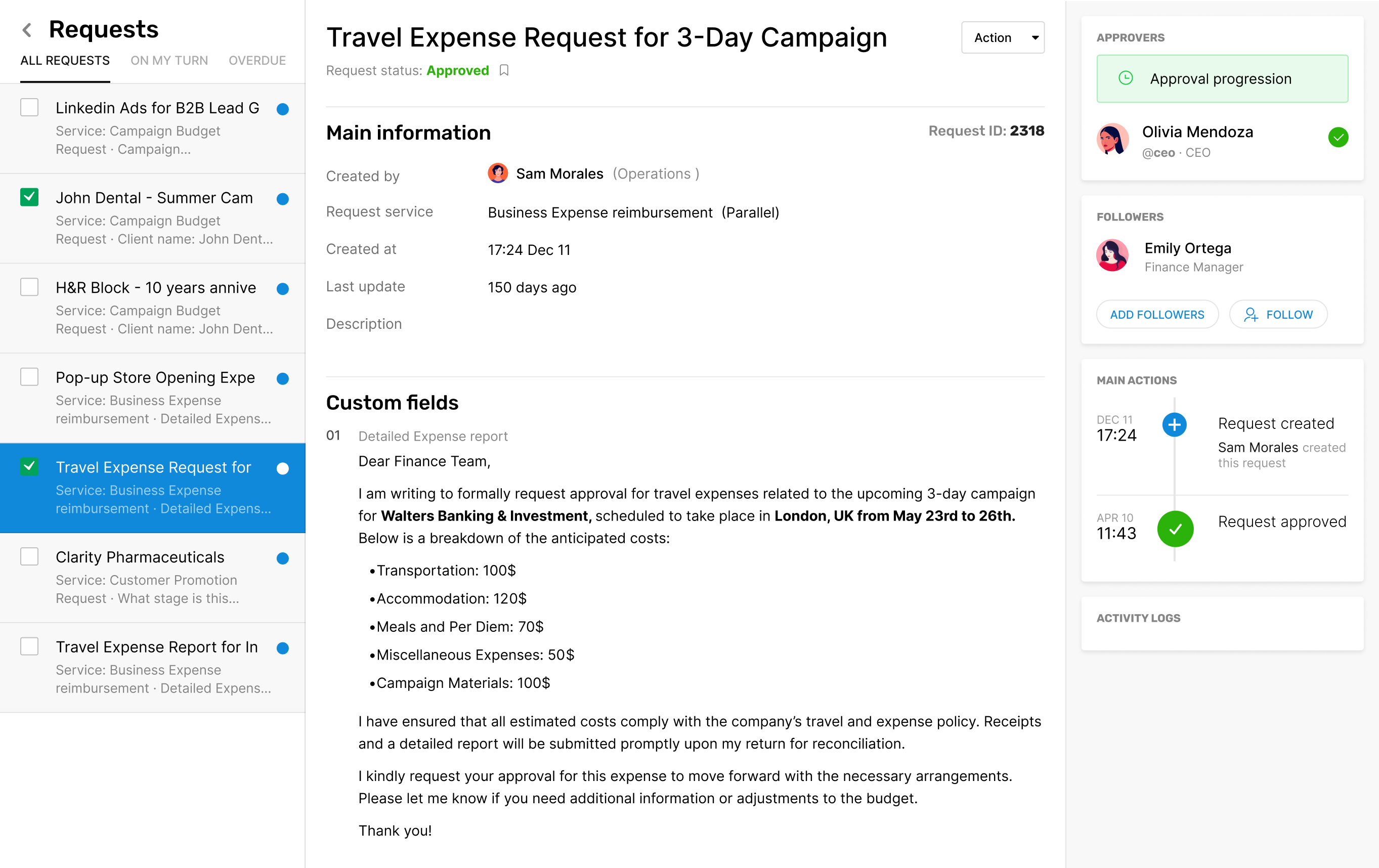The width and height of the screenshot is (1379, 868).
Task: Check the H&R Block - 10 years checkbox
Action: coord(29,286)
